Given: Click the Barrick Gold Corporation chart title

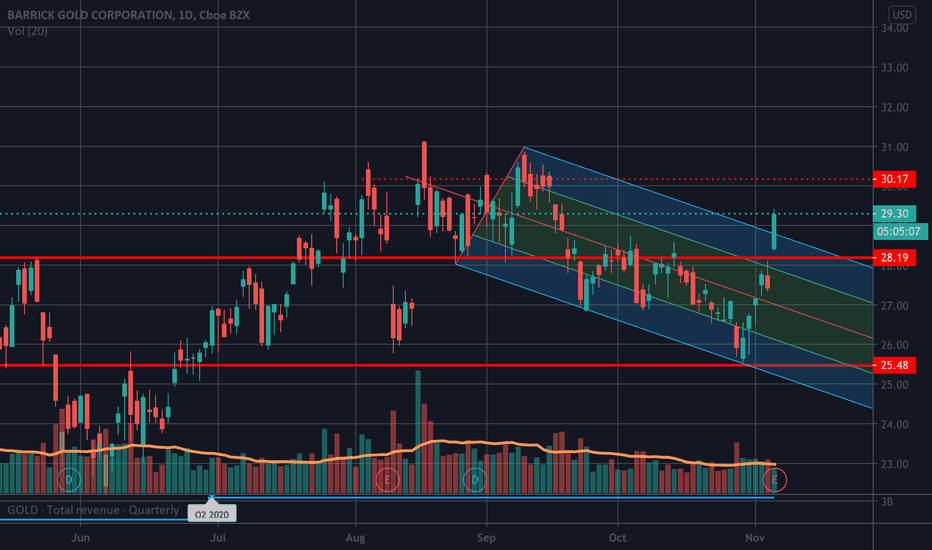Looking at the screenshot, I should click(x=128, y=15).
